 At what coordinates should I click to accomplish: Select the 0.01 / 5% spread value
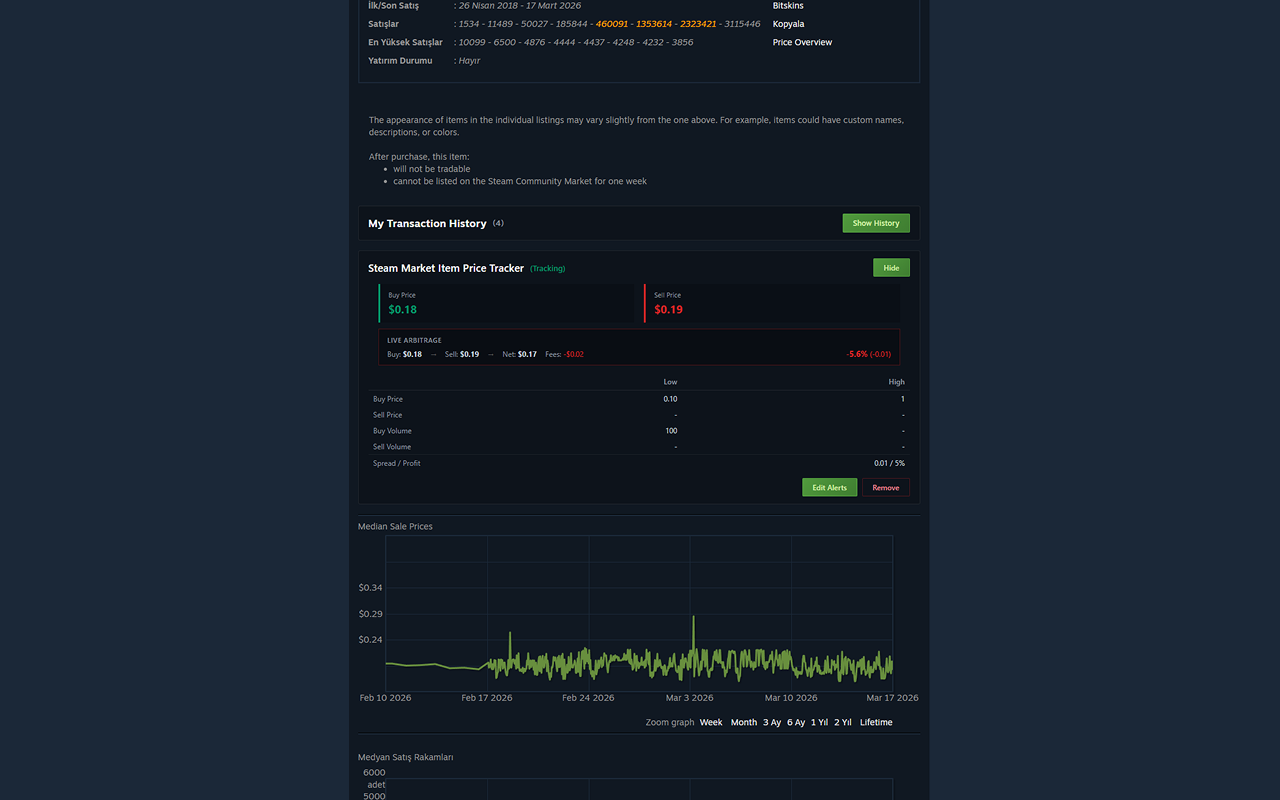(x=889, y=463)
